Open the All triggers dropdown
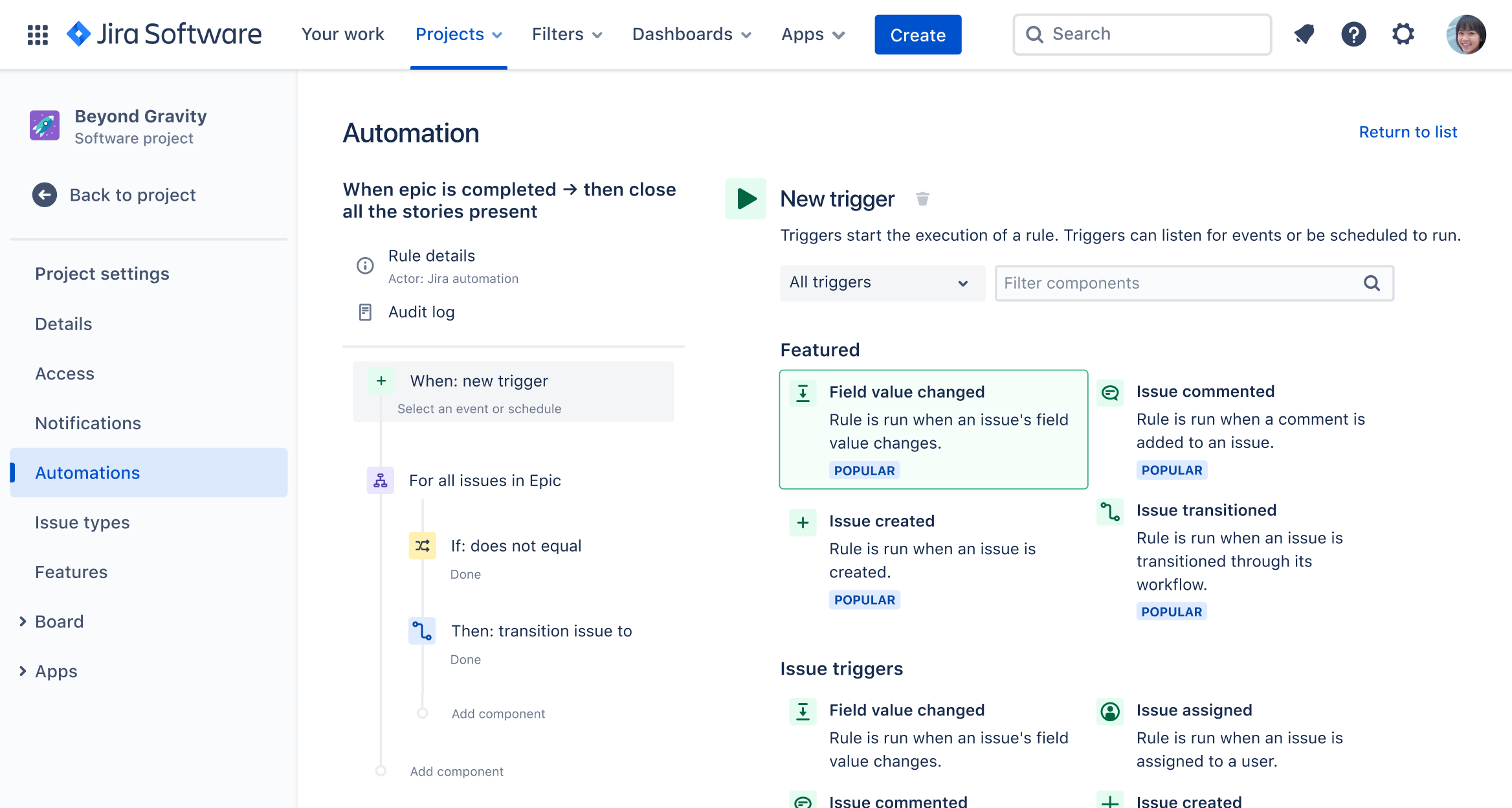Image resolution: width=1512 pixels, height=808 pixels. (x=882, y=283)
